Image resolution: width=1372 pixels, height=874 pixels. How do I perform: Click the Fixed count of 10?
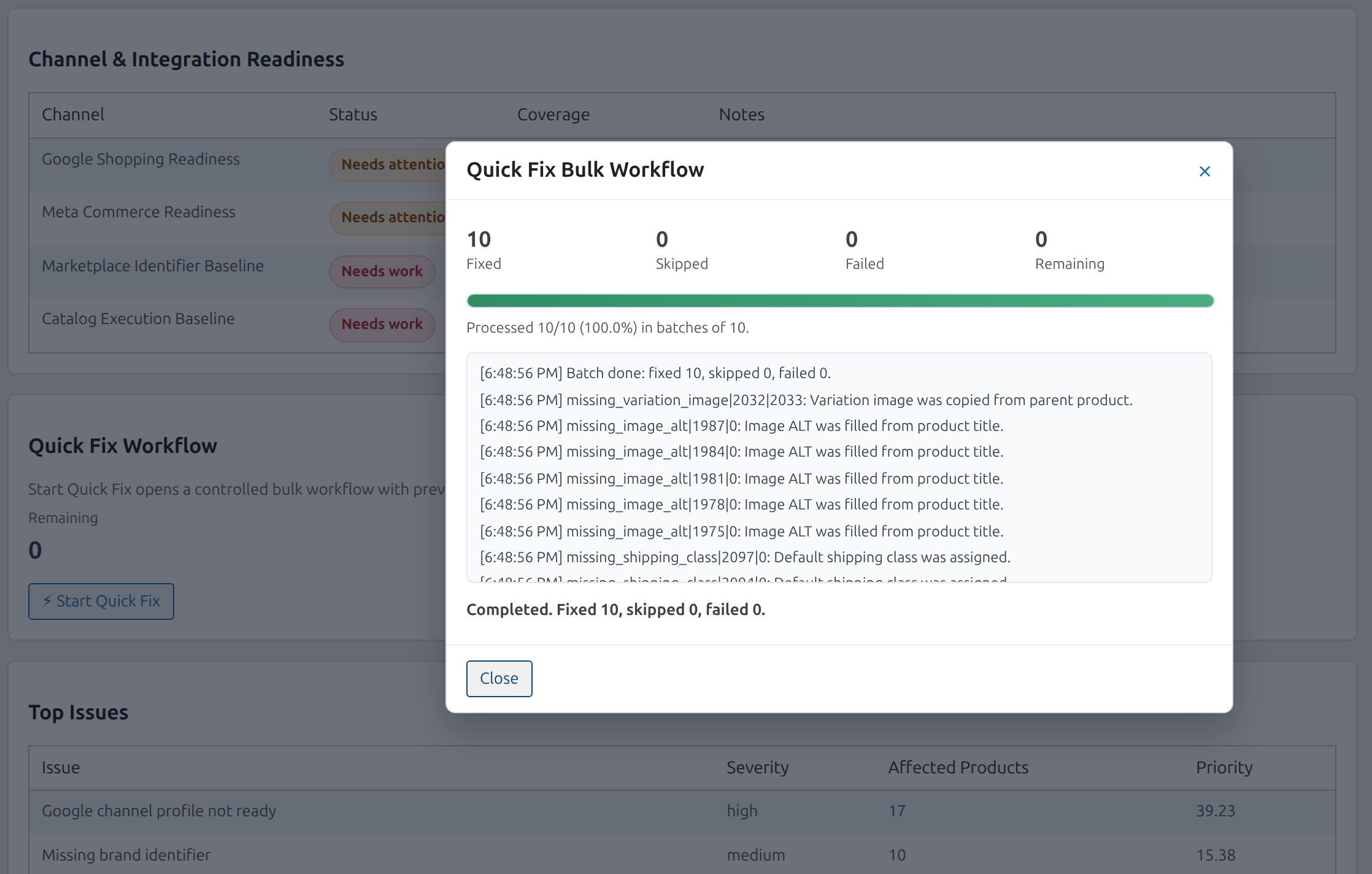point(479,239)
